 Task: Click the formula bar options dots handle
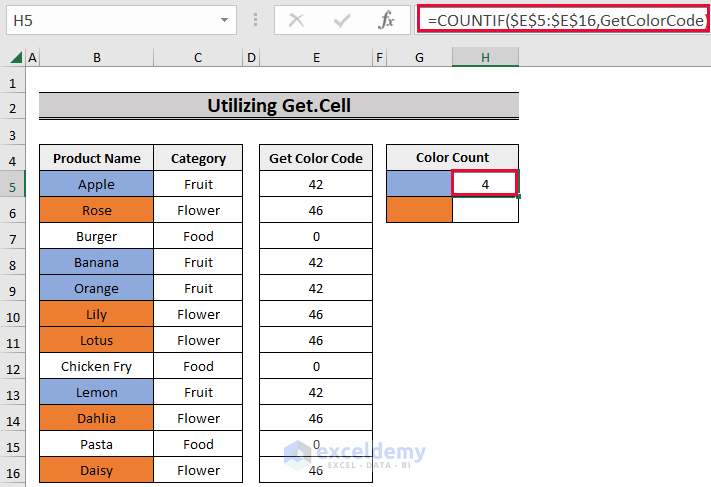pos(255,20)
